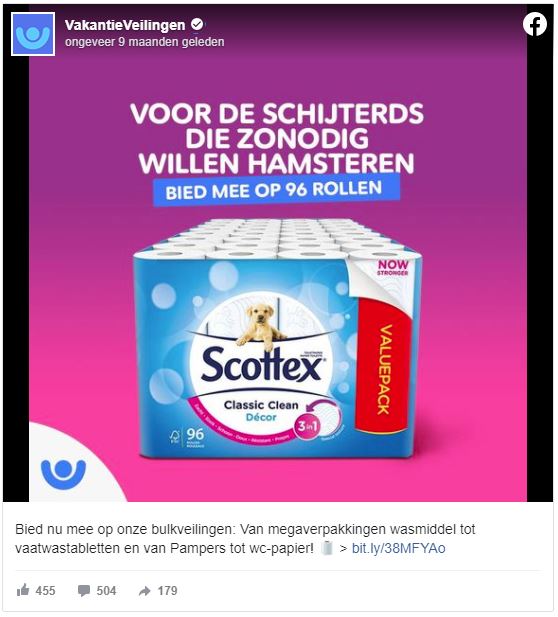Open the VakantieVeilingen profile avatar

click(33, 34)
